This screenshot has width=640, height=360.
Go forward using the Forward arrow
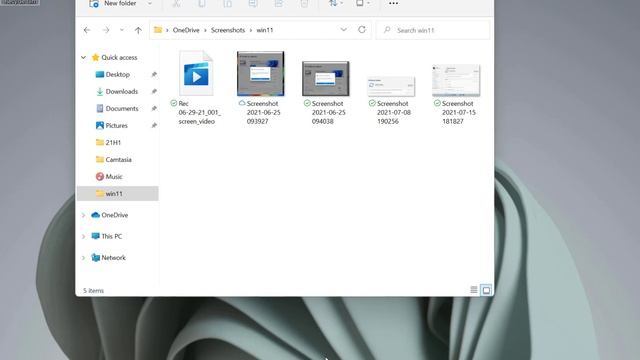click(x=106, y=30)
